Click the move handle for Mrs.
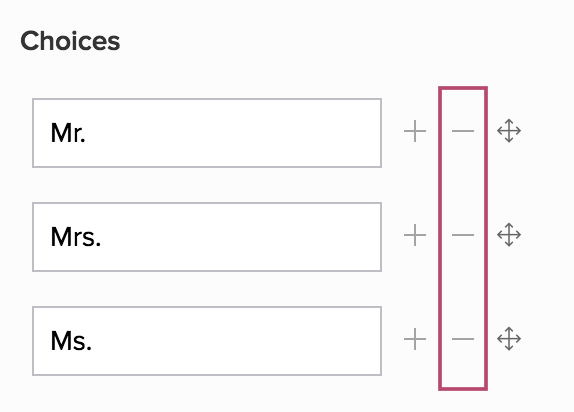The image size is (574, 412). (509, 235)
